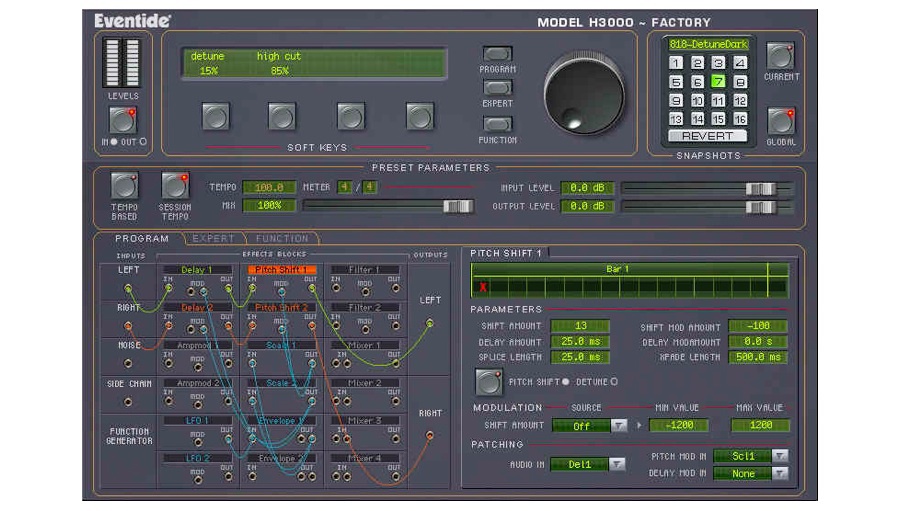This screenshot has width=900, height=511.
Task: Click the fourth soft key button
Action: (420, 117)
